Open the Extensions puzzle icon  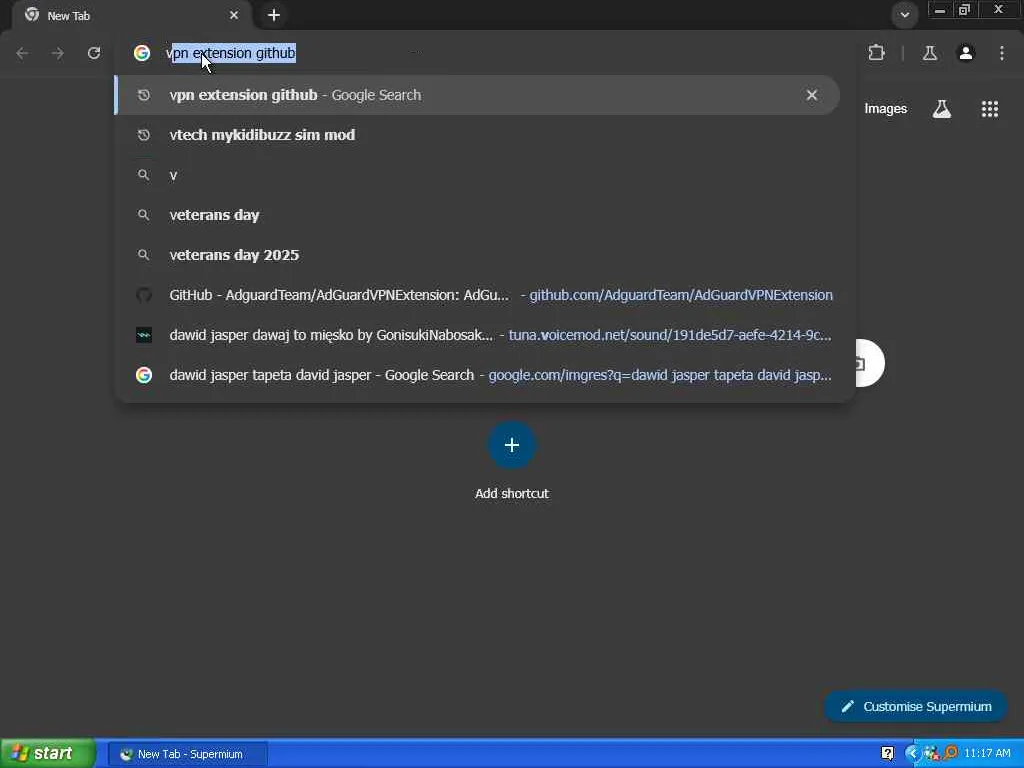[876, 53]
